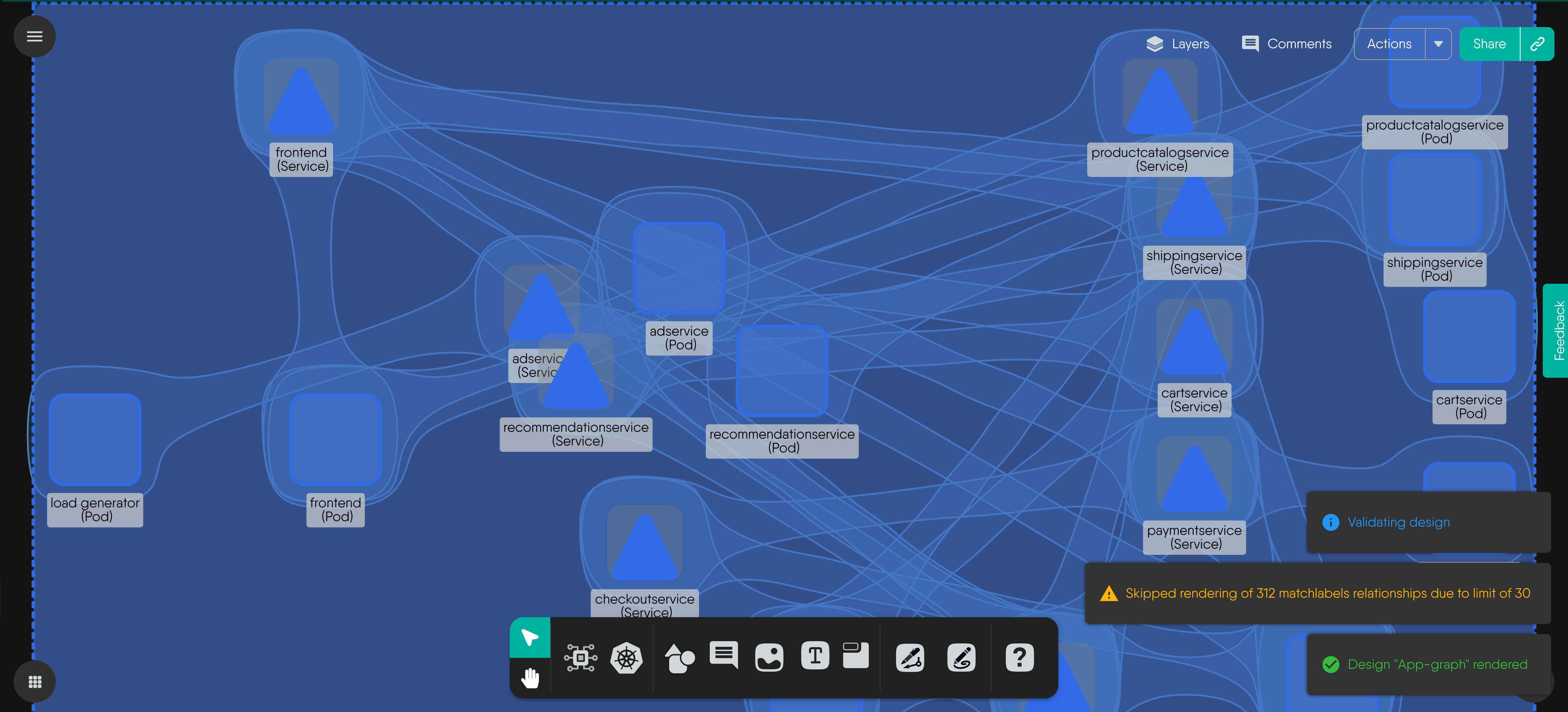Select the section container tool
1568x712 pixels.
point(855,655)
